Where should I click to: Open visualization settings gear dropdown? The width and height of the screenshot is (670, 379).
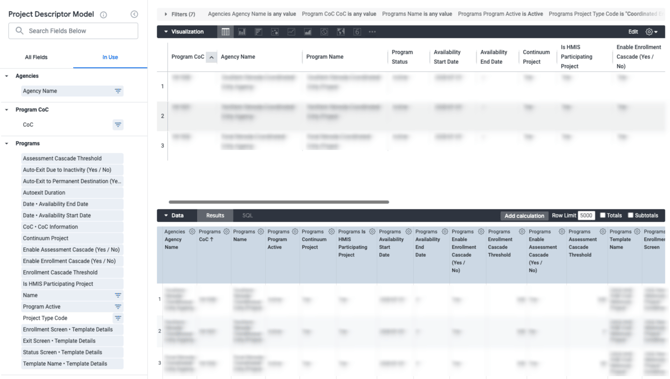[652, 32]
